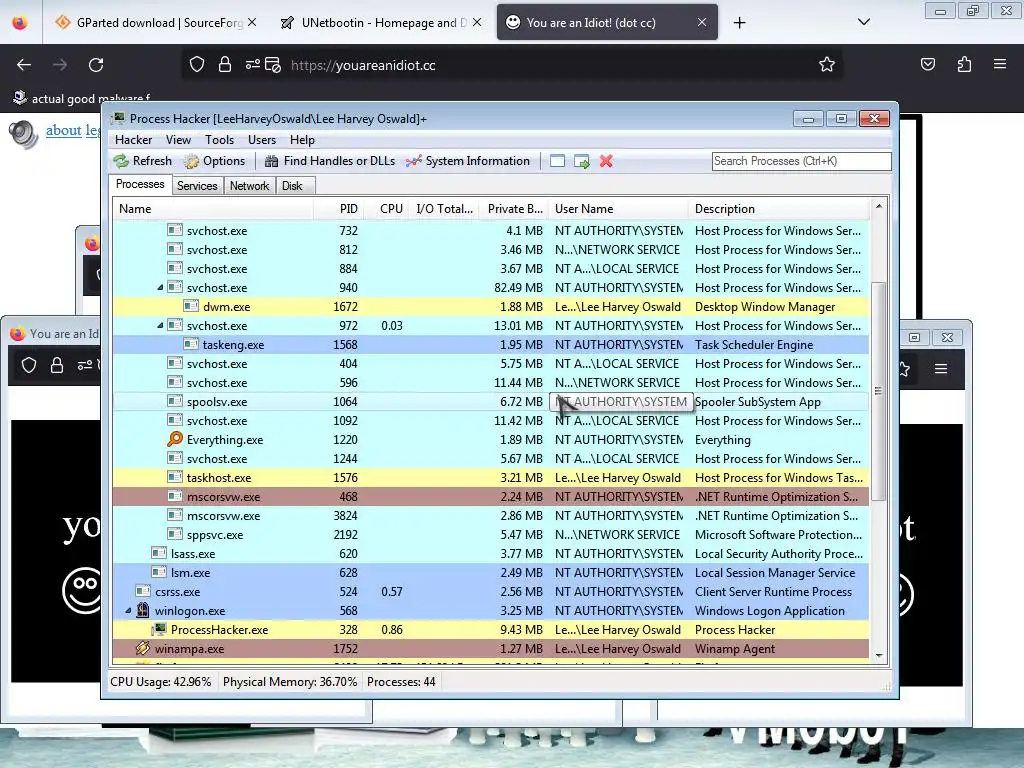This screenshot has width=1024, height=768.
Task: Open the Firefox hamburger application menu
Action: coord(1000,64)
